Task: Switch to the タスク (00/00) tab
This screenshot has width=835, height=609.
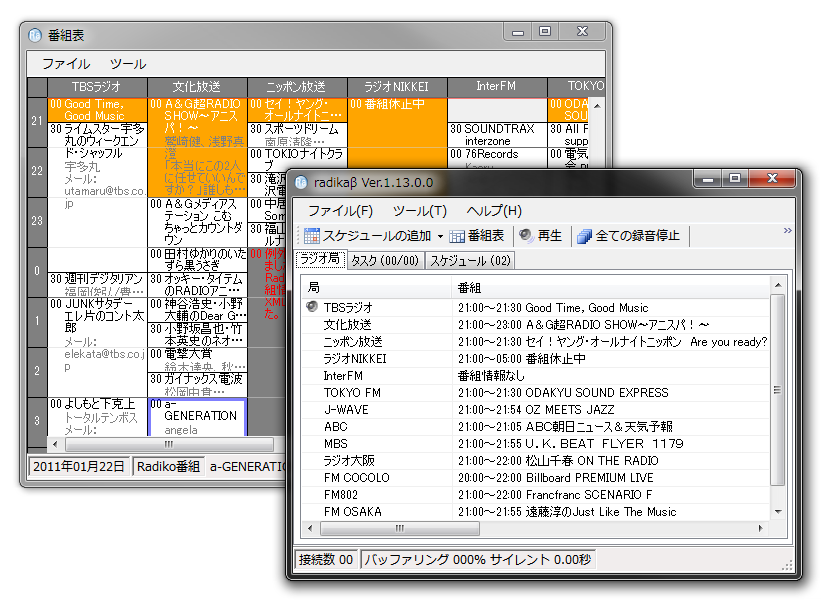Action: [x=385, y=261]
